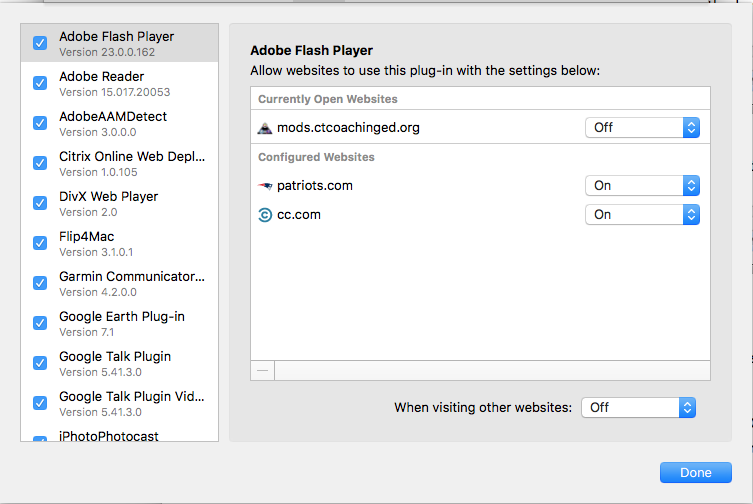Click the Done button
This screenshot has width=753, height=504.
(695, 473)
